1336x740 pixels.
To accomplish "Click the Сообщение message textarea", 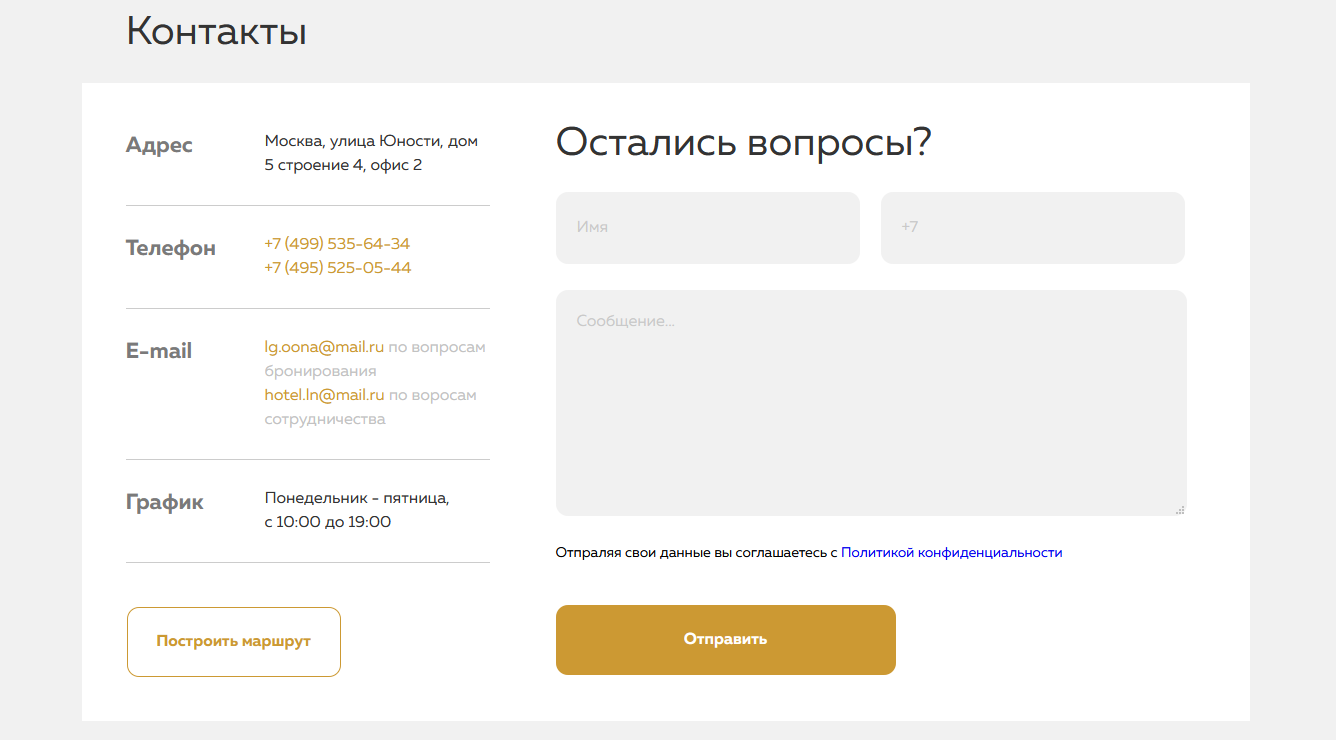I will tap(871, 403).
